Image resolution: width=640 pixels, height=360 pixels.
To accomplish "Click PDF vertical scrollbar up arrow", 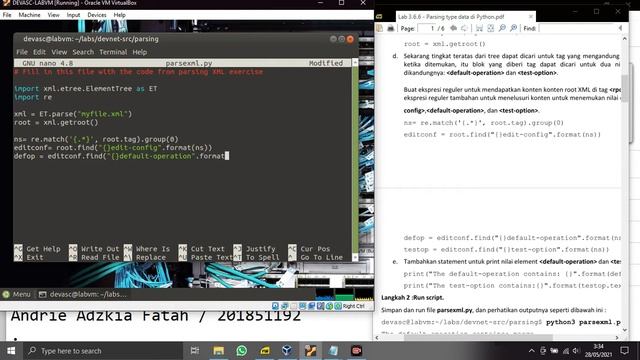I will 625,39.
